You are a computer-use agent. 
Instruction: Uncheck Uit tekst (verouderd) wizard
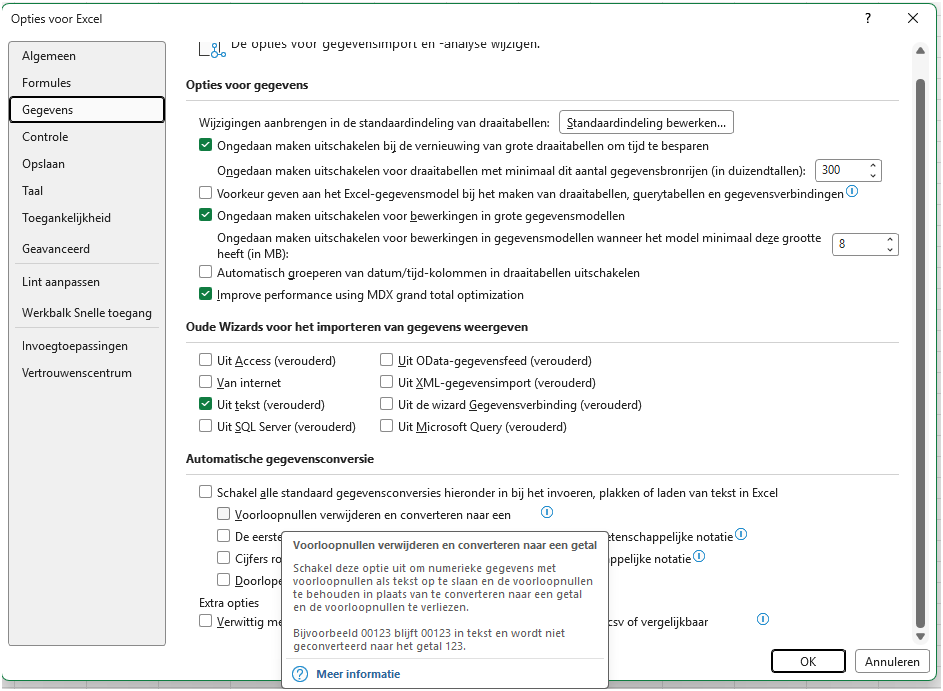point(206,404)
